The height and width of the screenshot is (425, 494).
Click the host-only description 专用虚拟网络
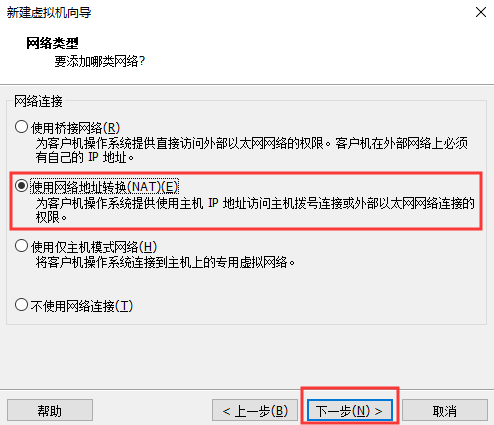(x=165, y=262)
